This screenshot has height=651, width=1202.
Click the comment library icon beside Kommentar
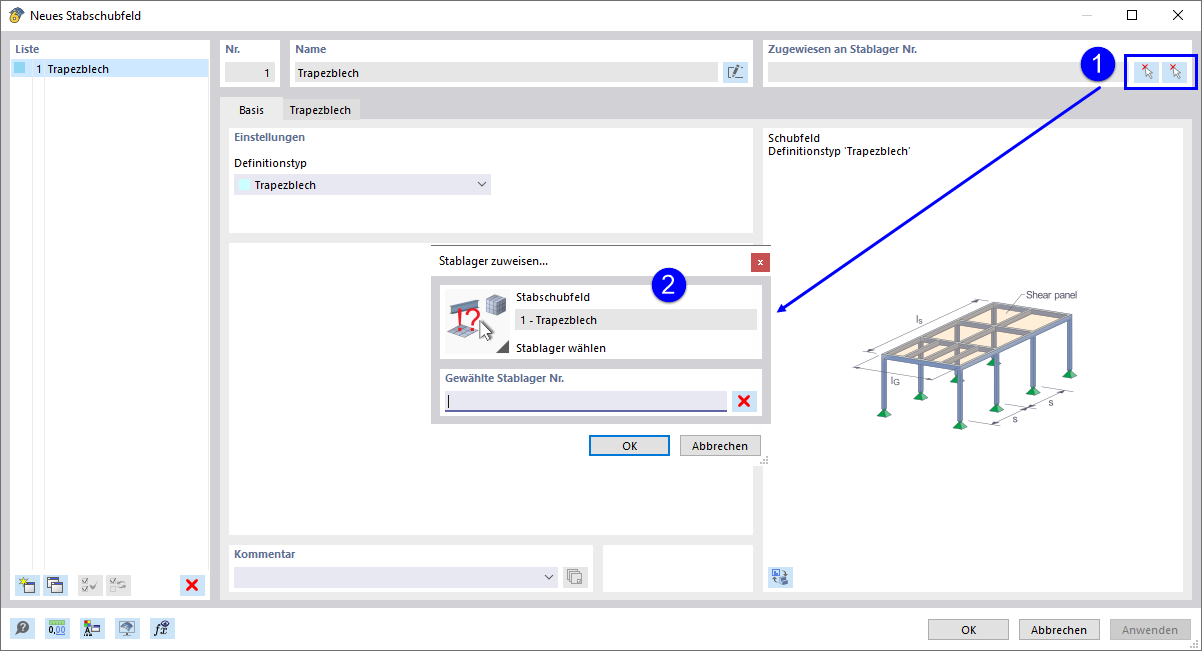575,577
